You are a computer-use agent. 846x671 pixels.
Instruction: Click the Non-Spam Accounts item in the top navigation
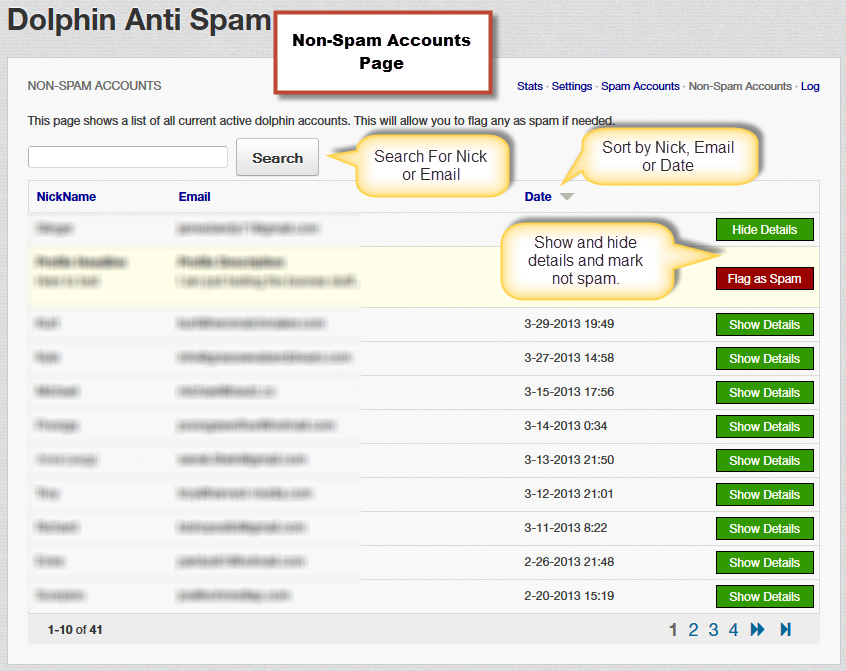(740, 86)
